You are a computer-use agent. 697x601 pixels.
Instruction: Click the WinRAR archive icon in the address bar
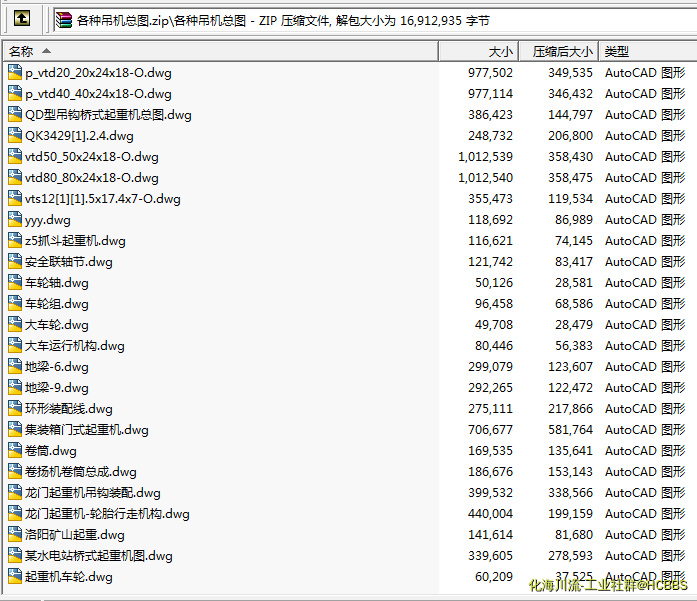tap(64, 20)
